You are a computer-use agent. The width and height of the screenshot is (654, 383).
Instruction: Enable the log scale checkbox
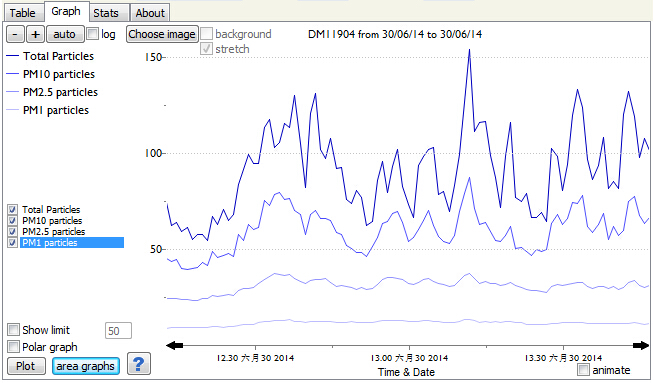point(92,34)
